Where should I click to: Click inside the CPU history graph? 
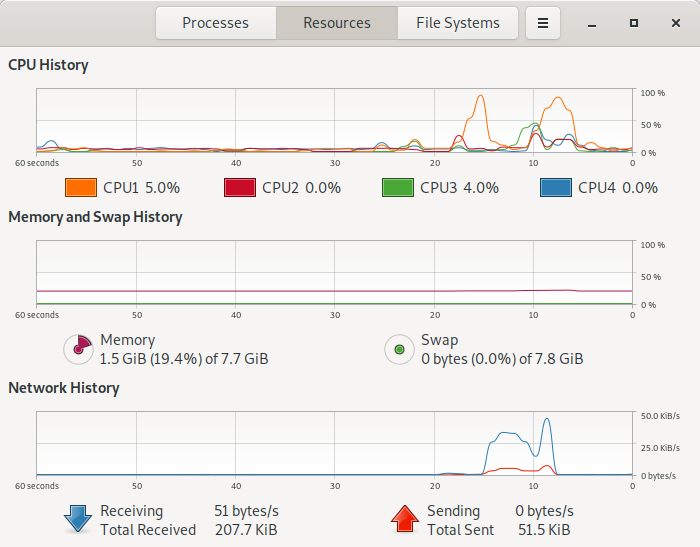[335, 121]
